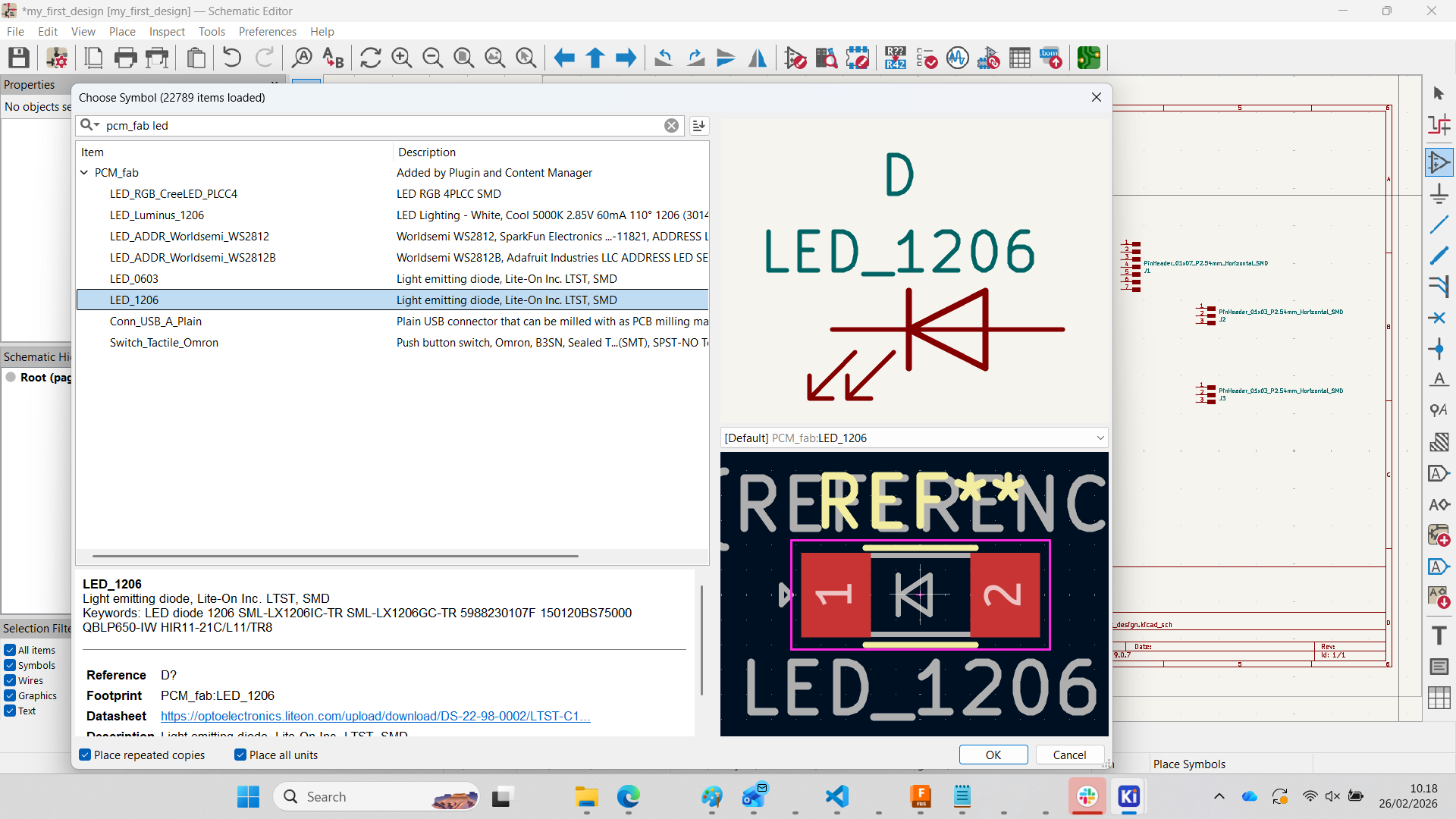Open the search options arrow in symbol search

point(97,125)
